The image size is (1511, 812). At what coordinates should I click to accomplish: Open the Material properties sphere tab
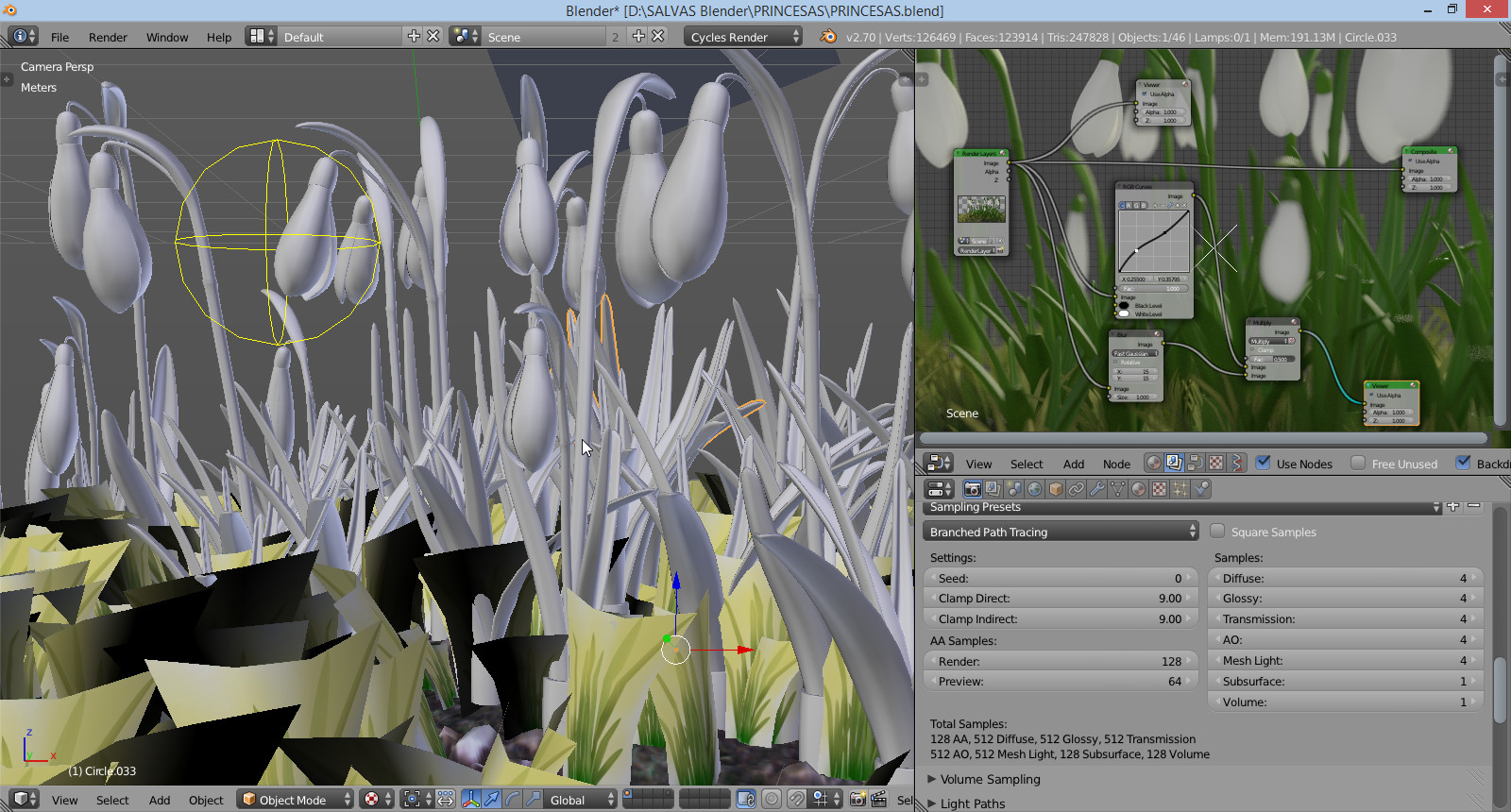click(1138, 489)
